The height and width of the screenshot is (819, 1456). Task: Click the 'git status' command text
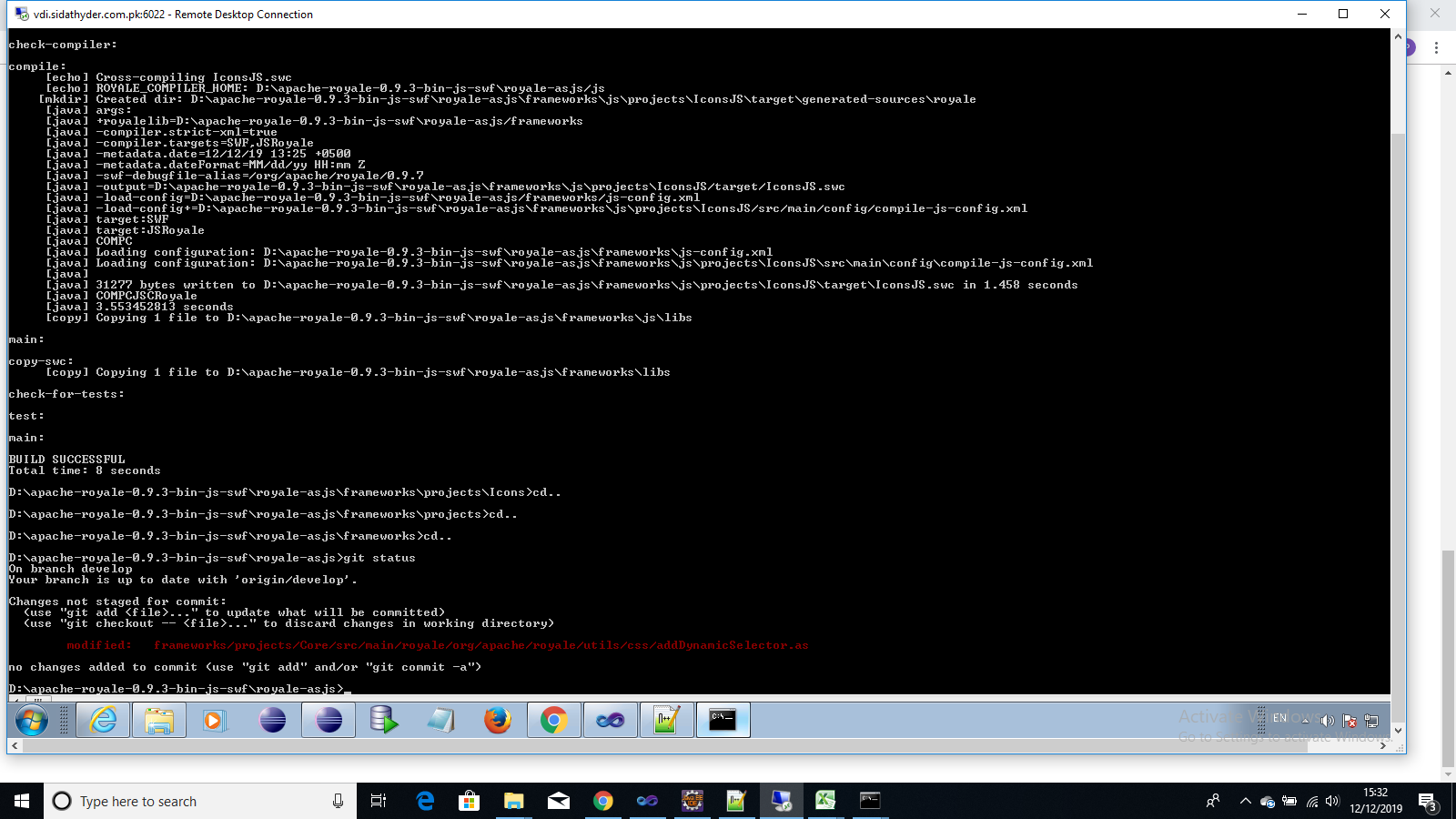point(379,558)
